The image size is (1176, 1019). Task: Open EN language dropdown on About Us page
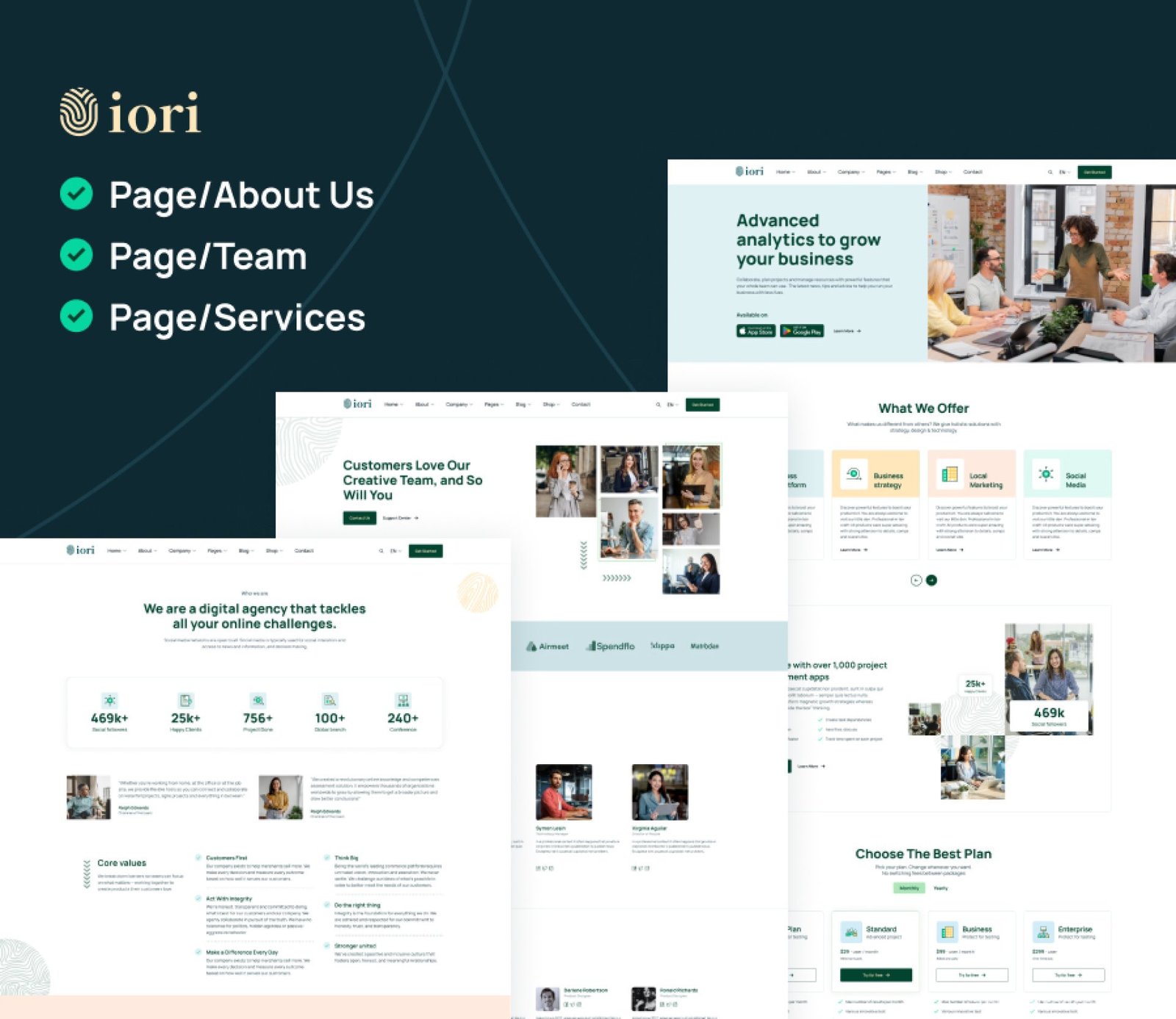(x=395, y=551)
